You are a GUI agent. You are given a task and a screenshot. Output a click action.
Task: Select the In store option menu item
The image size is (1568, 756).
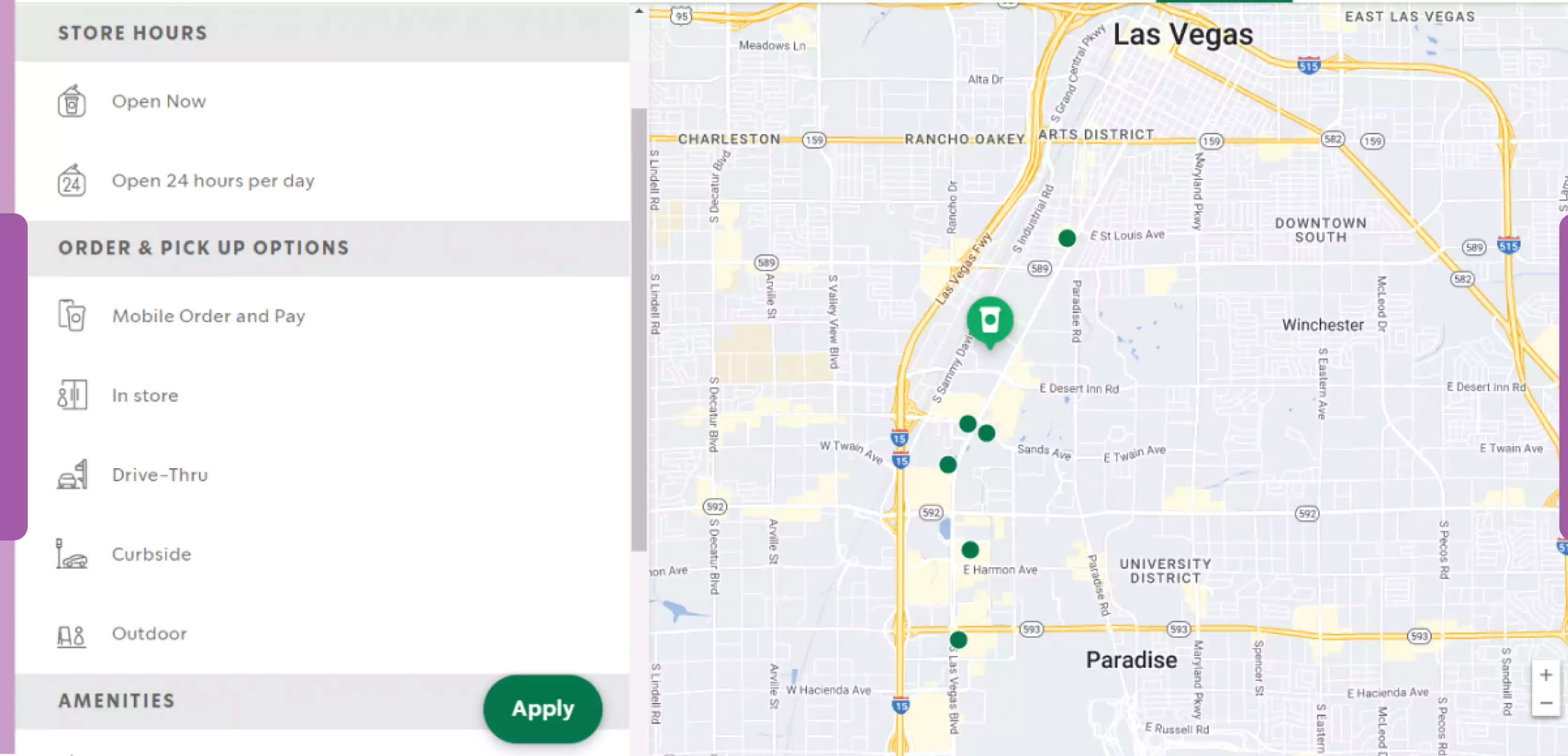145,395
